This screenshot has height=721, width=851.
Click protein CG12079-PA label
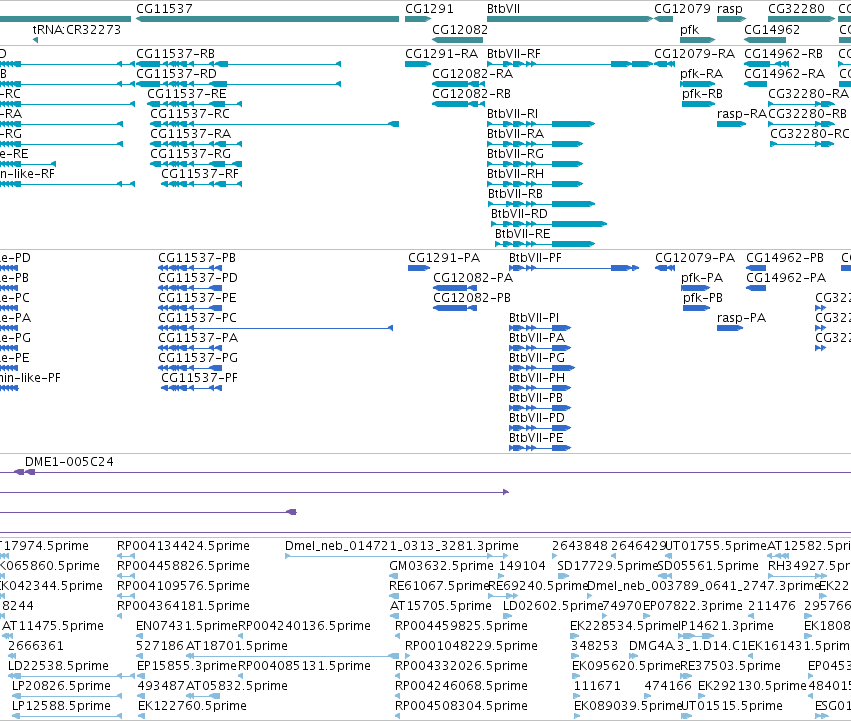(x=695, y=258)
